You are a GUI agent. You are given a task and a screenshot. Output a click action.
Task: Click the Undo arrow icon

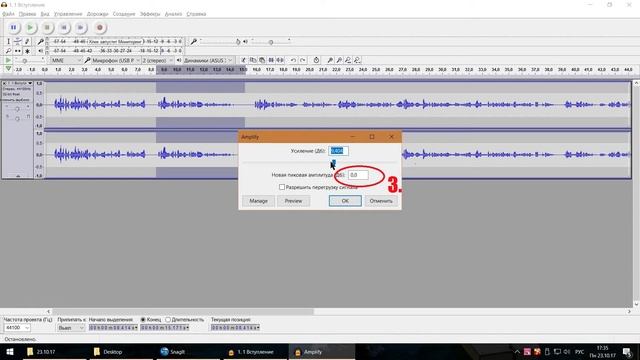tap(293, 60)
